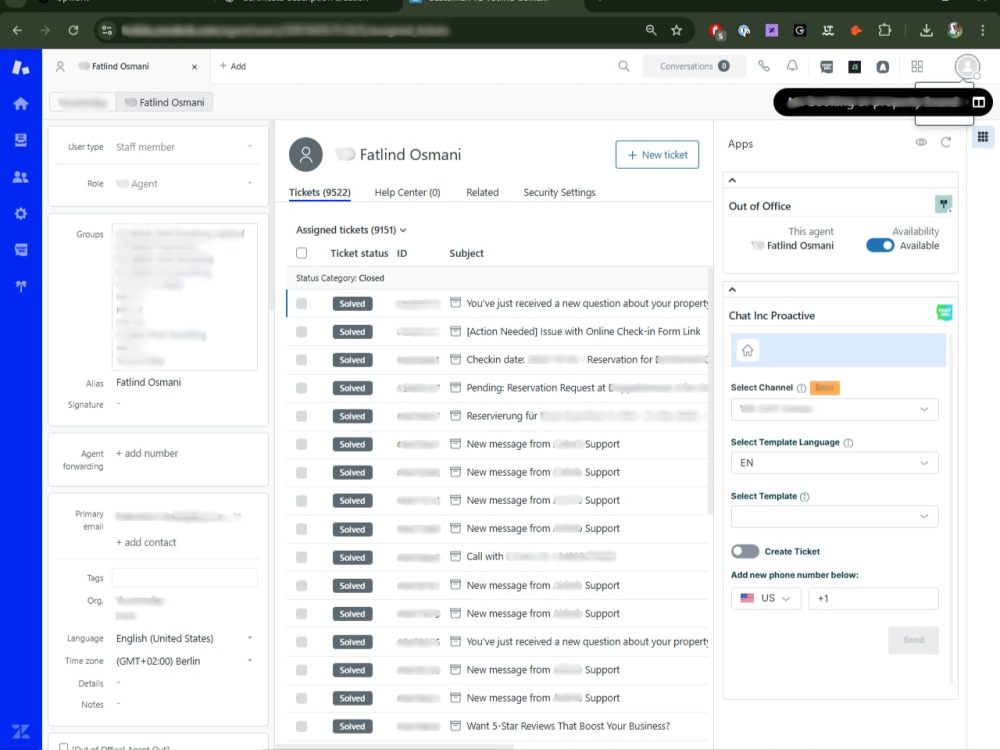The height and width of the screenshot is (750, 1000).
Task: Check the Checkin date ticket checkbox
Action: [302, 360]
